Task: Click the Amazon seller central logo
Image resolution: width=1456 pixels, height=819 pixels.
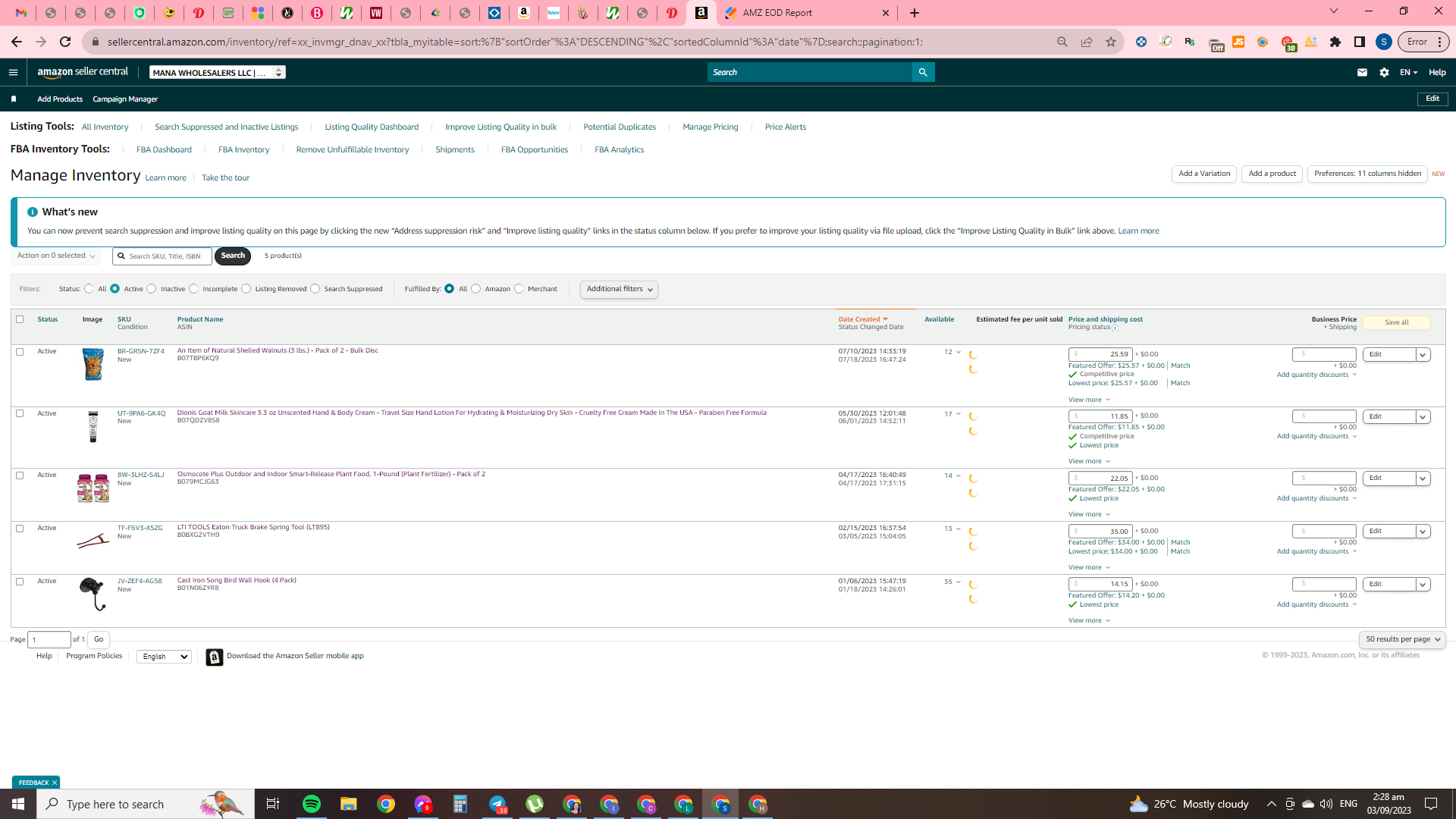Action: [x=83, y=73]
